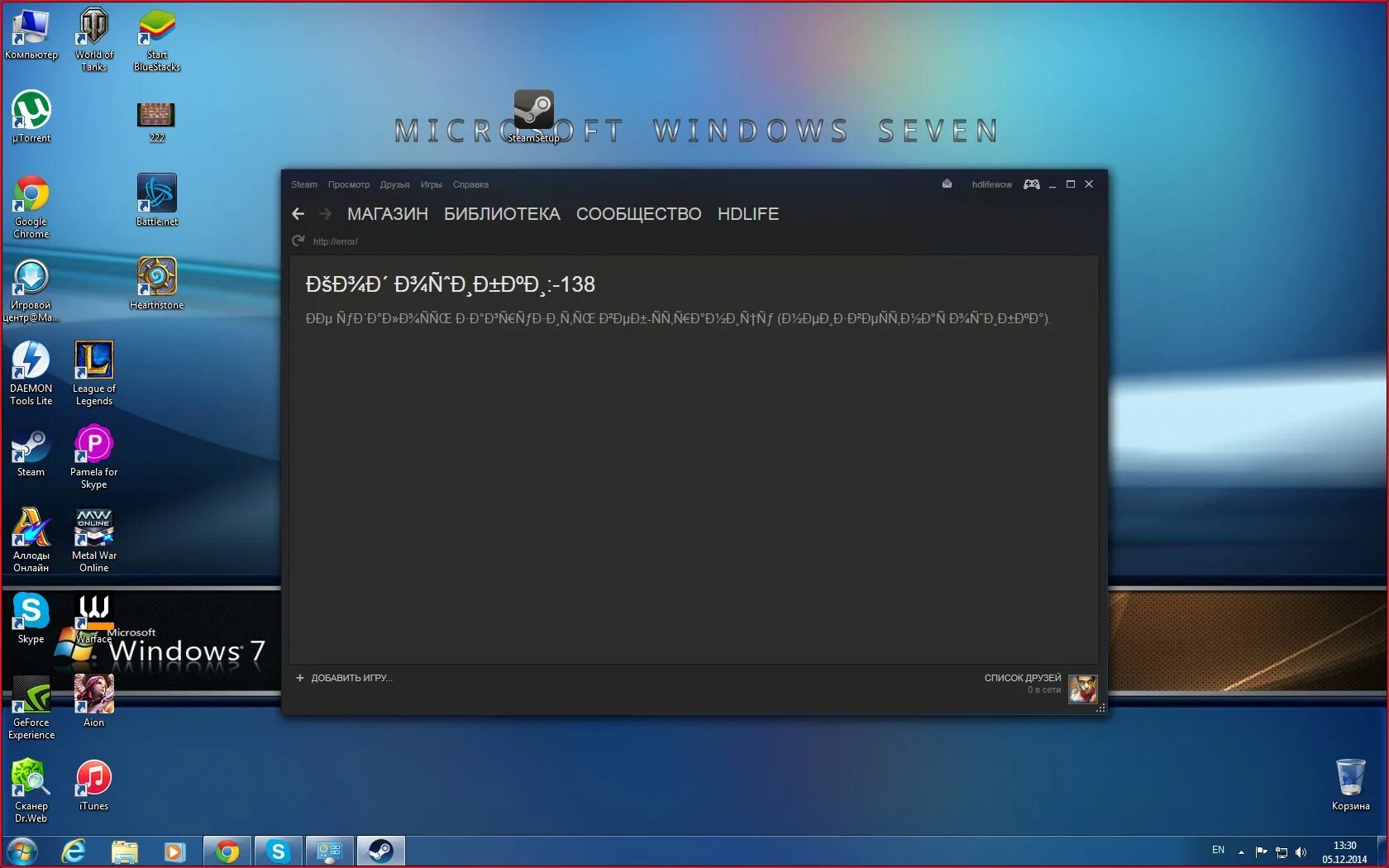This screenshot has height=868, width=1389.
Task: Switch to Steam on the taskbar
Action: coord(380,851)
